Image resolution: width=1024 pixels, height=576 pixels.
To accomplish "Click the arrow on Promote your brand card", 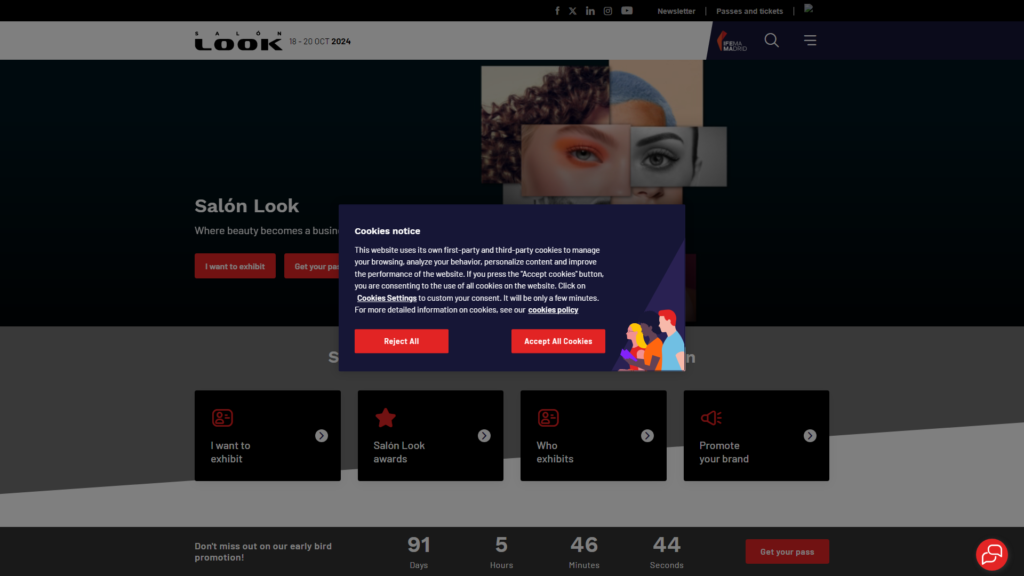I will click(810, 436).
